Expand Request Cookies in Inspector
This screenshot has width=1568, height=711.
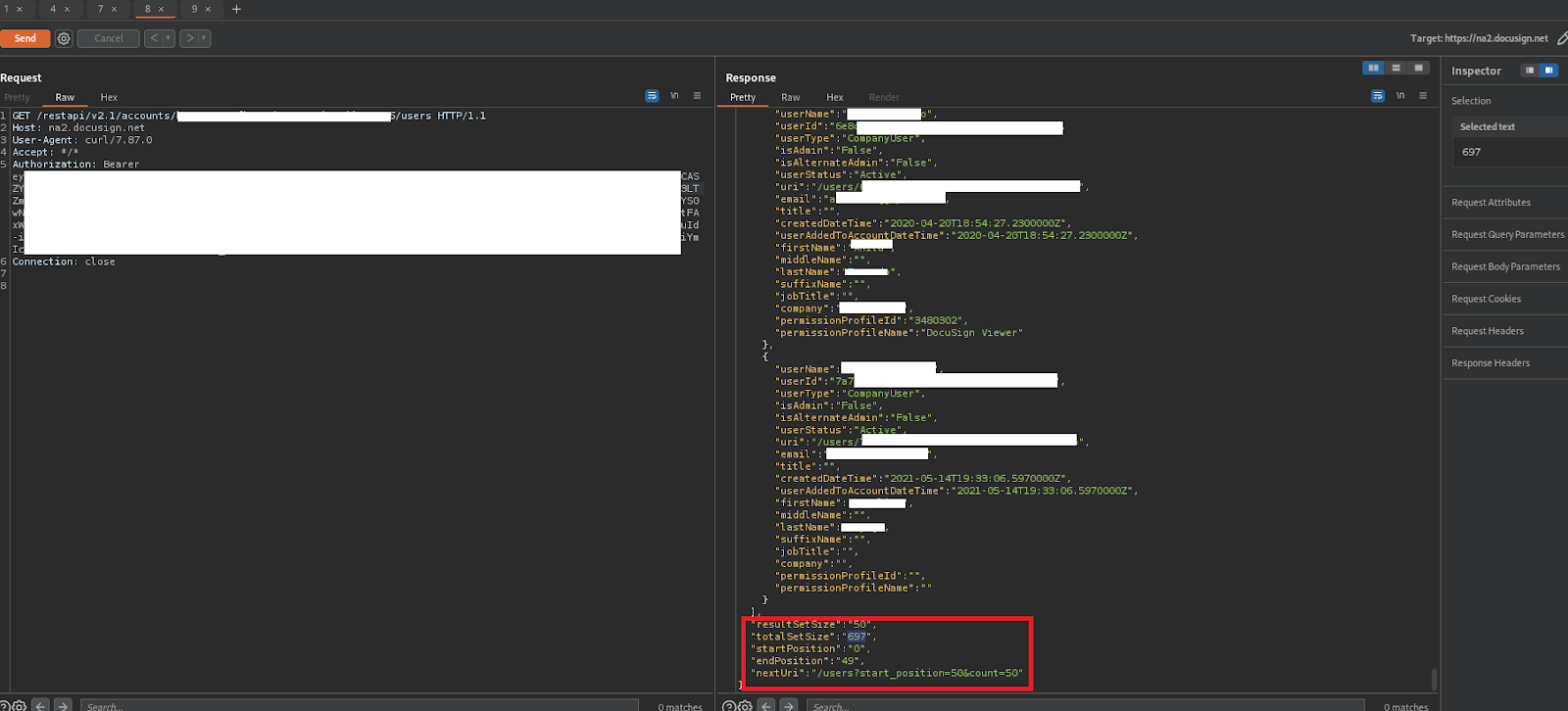[x=1504, y=299]
